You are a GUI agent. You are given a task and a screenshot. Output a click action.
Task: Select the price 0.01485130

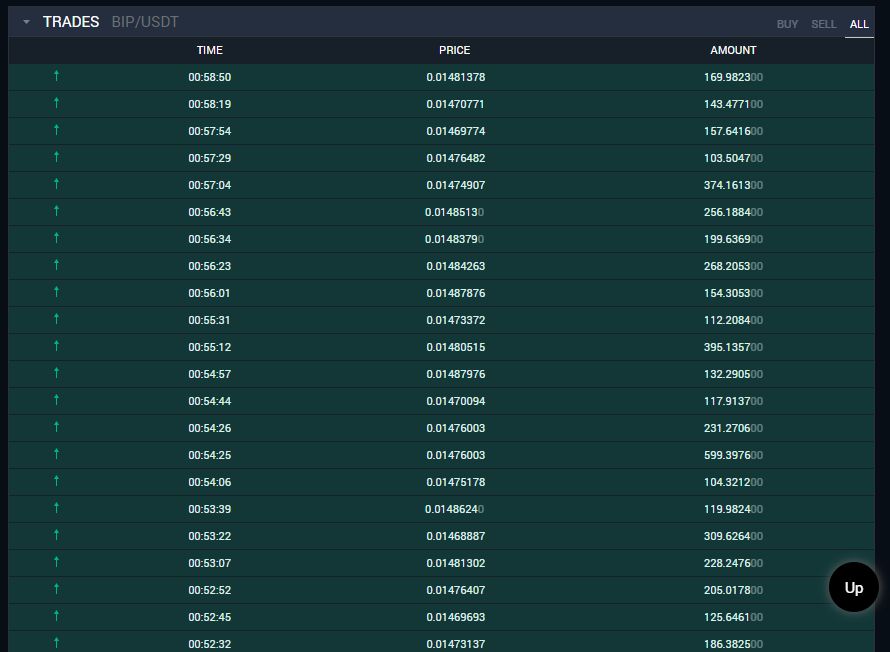click(455, 212)
